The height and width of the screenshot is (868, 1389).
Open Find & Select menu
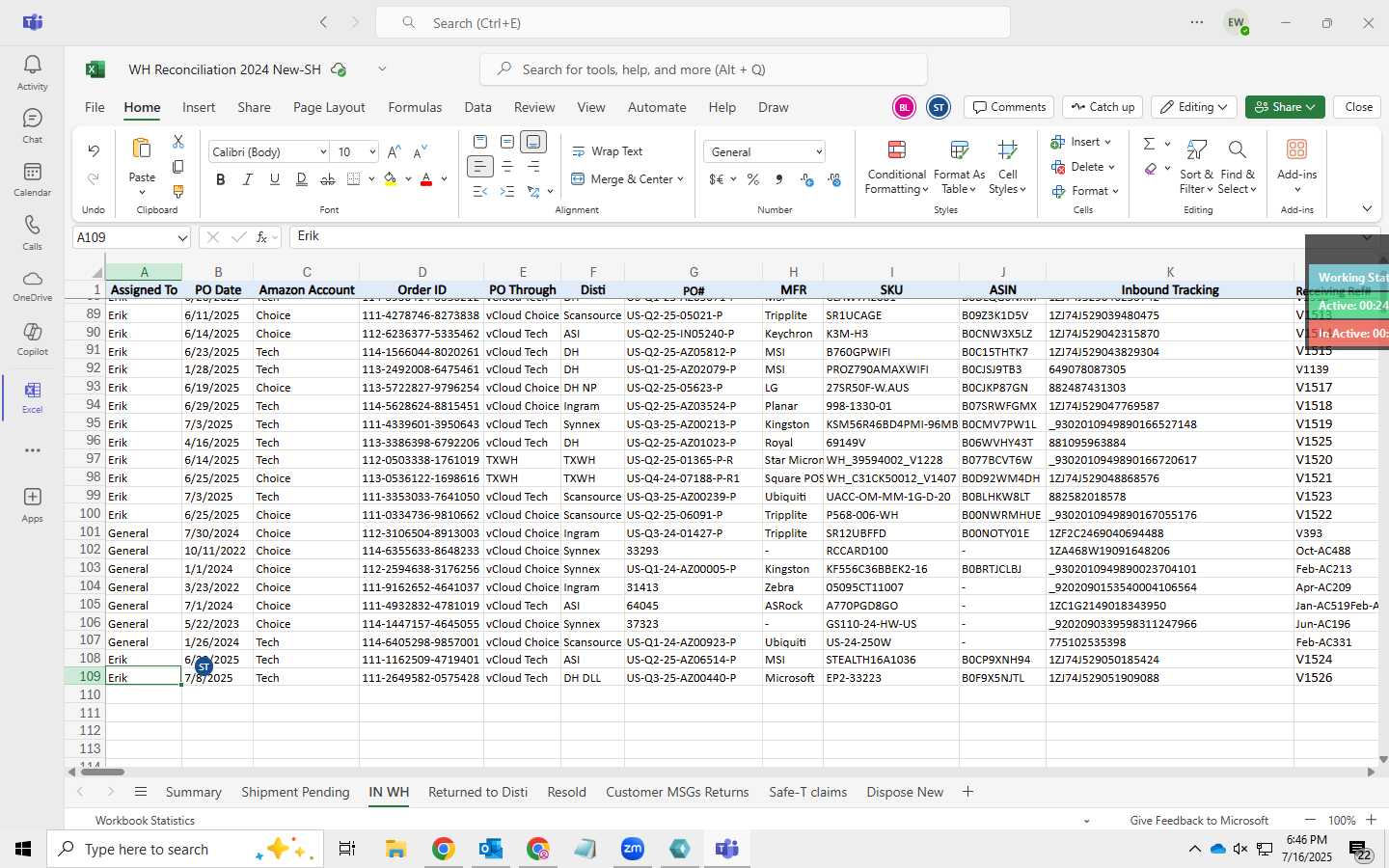coord(1238,166)
